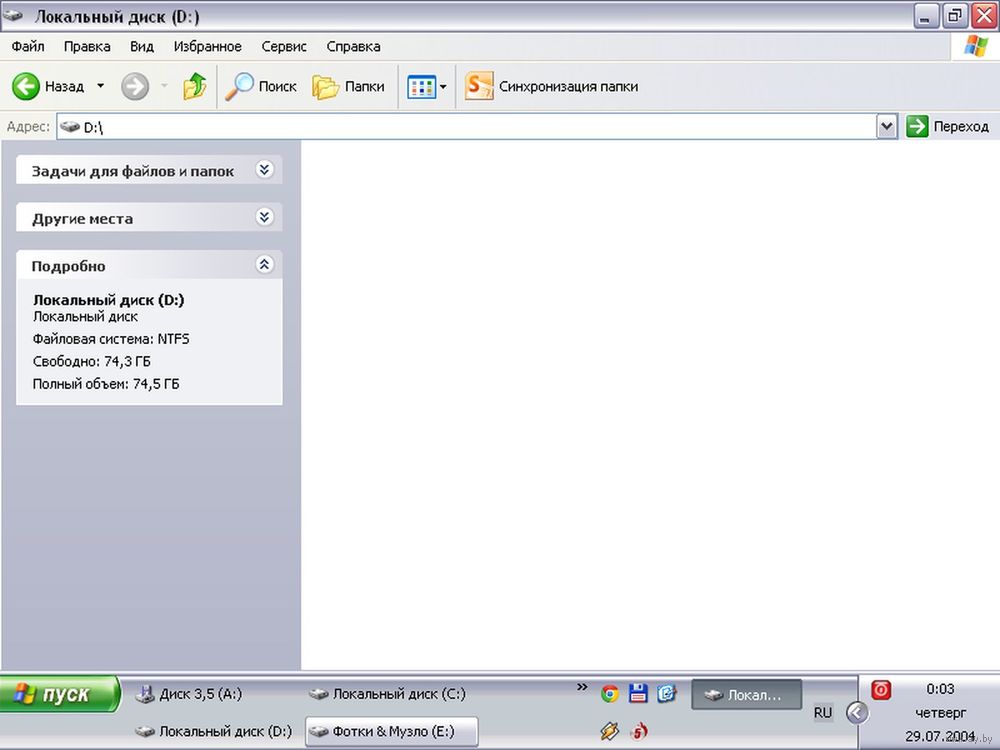
Task: Open the Фотки & Музло (E:) toolbar item
Action: point(391,731)
